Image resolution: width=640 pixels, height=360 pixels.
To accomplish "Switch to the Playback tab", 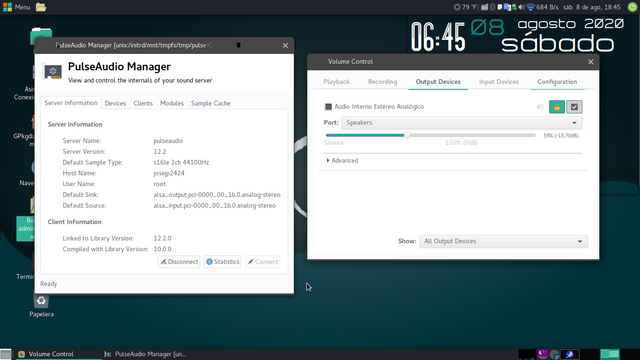I will click(x=336, y=82).
